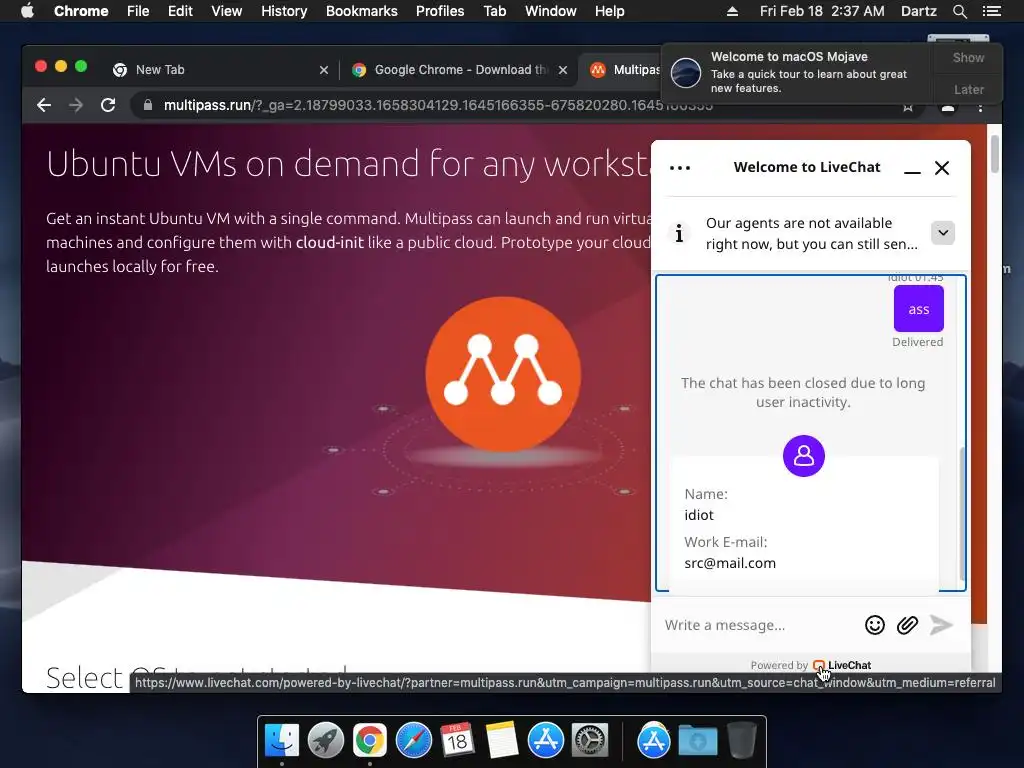
Task: Open Launchpad from the Dock
Action: pyautogui.click(x=326, y=741)
